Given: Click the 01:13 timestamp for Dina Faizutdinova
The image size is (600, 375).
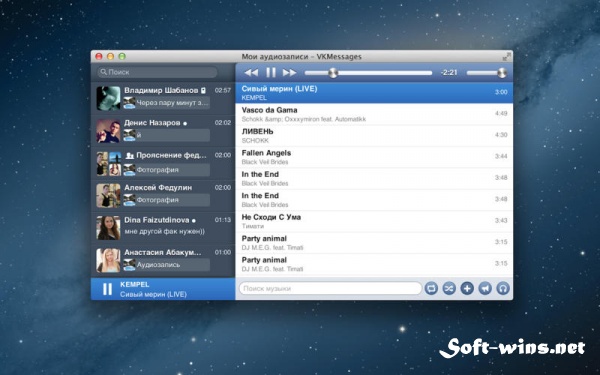Looking at the screenshot, I should pos(223,220).
